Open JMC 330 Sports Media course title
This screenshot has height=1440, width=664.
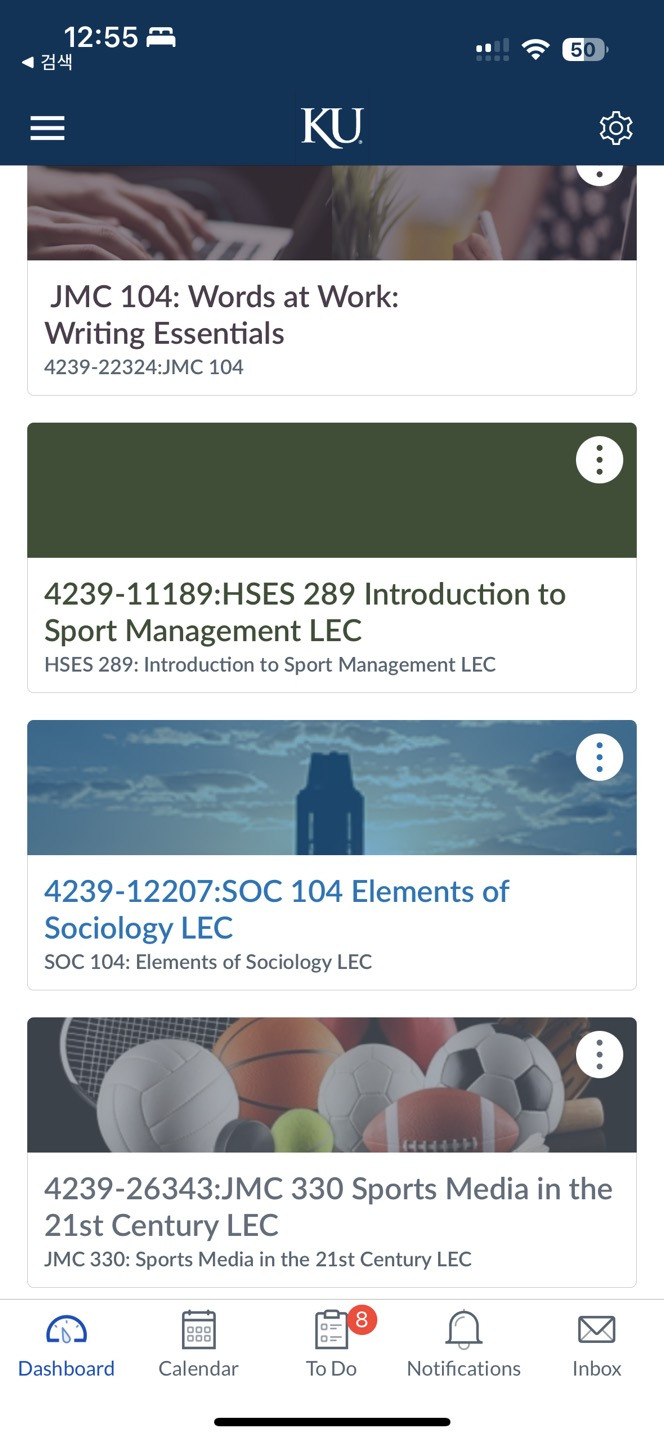[328, 1206]
